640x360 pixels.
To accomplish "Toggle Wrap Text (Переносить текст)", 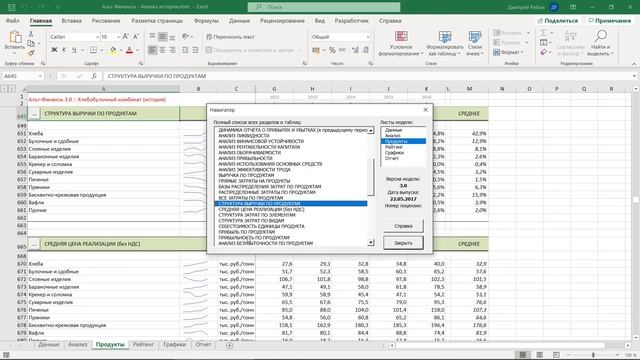I will coord(231,37).
